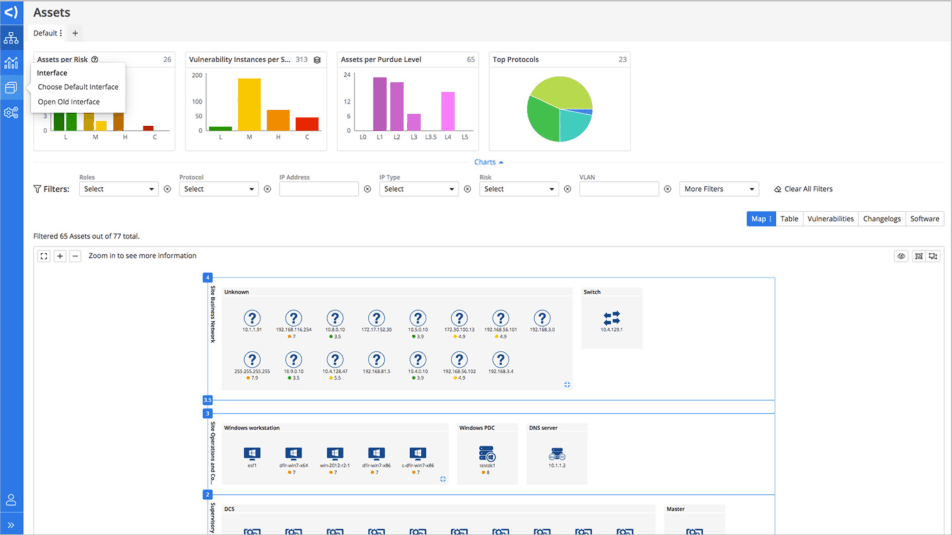Zoom in the map with plus button

click(60, 256)
